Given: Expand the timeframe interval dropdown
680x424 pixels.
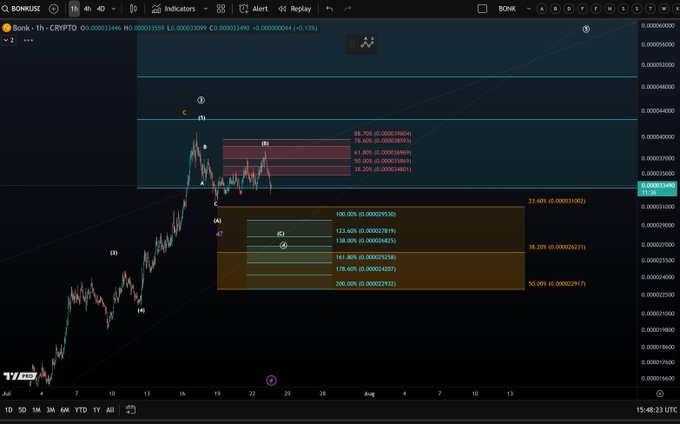Looking at the screenshot, I should click(114, 9).
